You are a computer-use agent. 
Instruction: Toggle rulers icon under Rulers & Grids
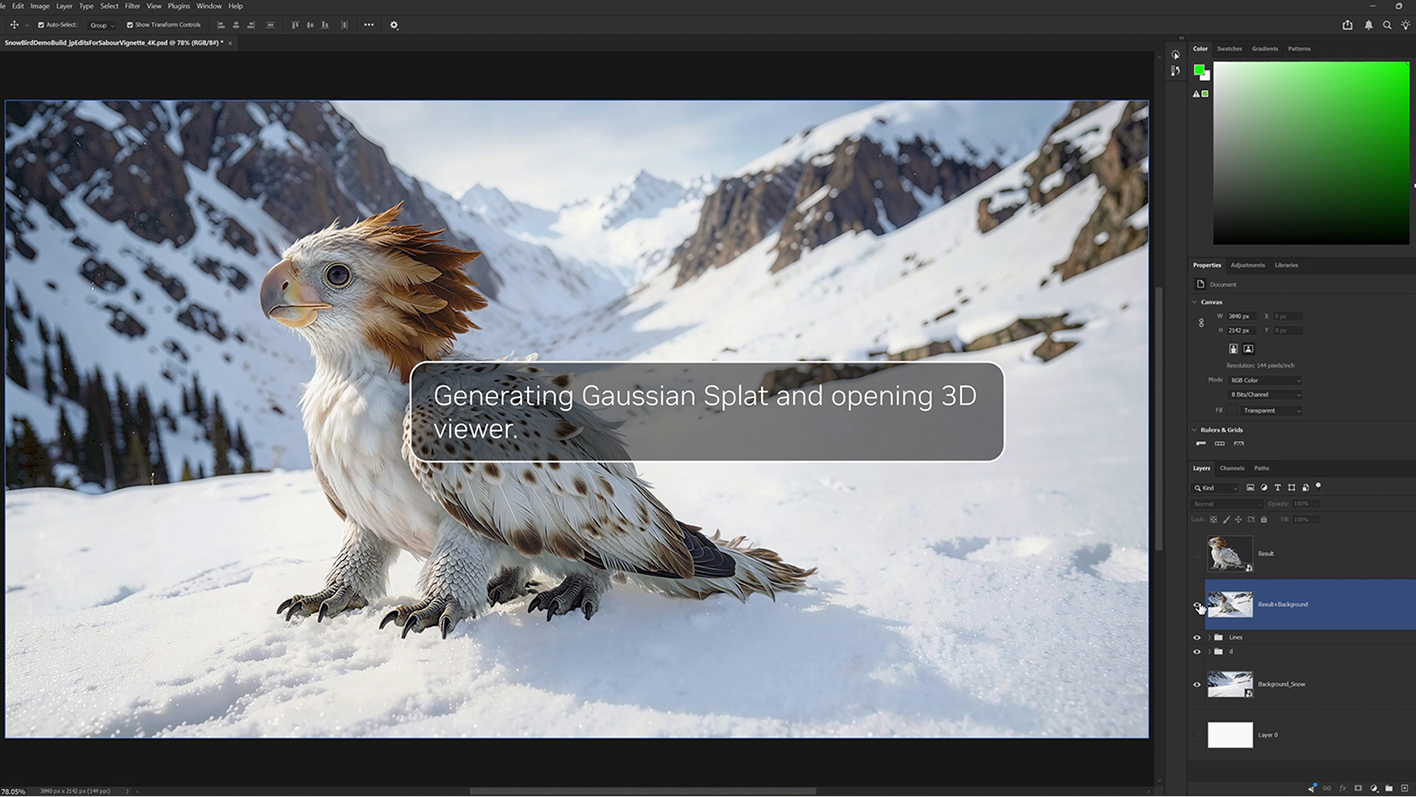[x=1201, y=443]
